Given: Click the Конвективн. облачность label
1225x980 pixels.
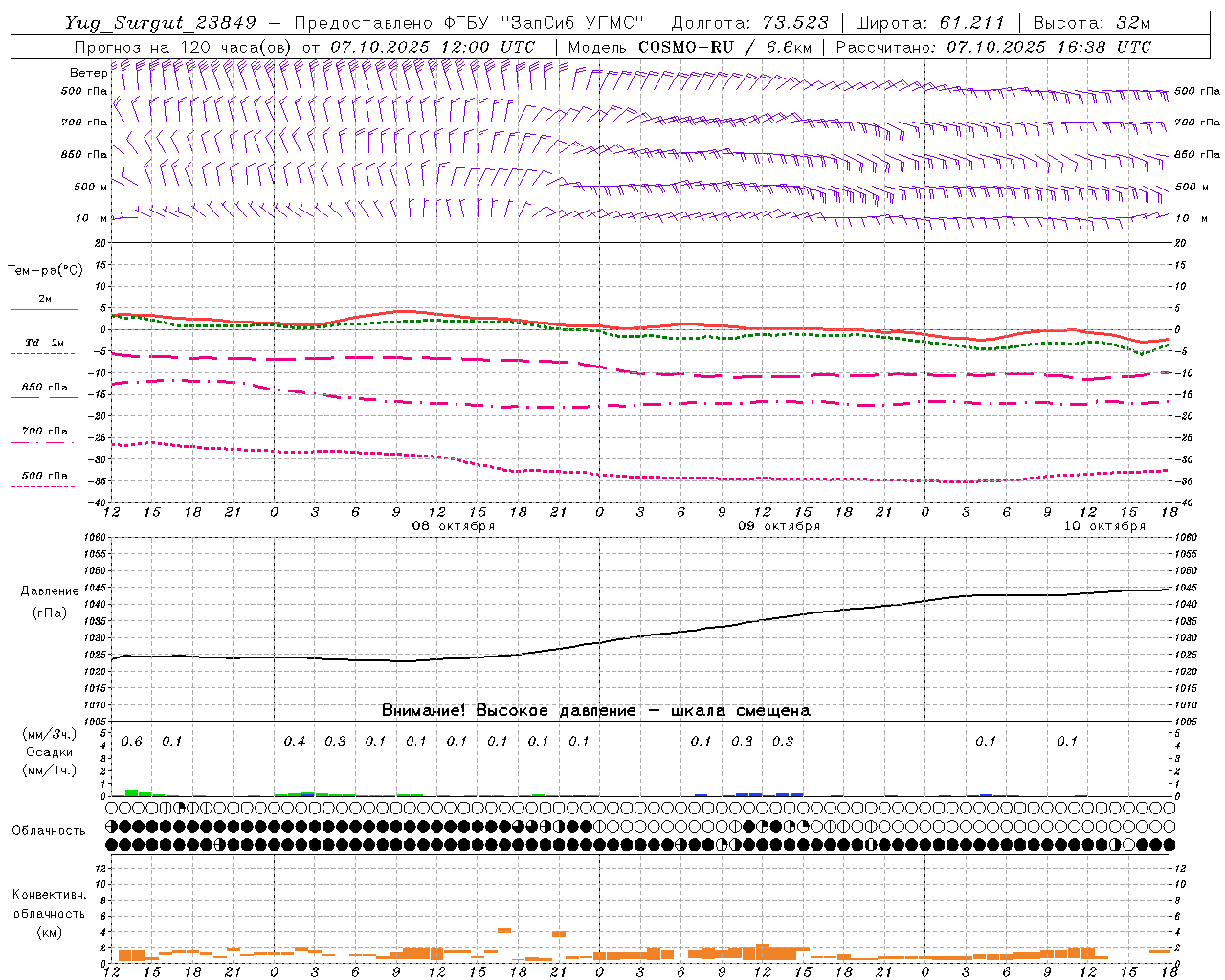Looking at the screenshot, I should pyautogui.click(x=49, y=904).
